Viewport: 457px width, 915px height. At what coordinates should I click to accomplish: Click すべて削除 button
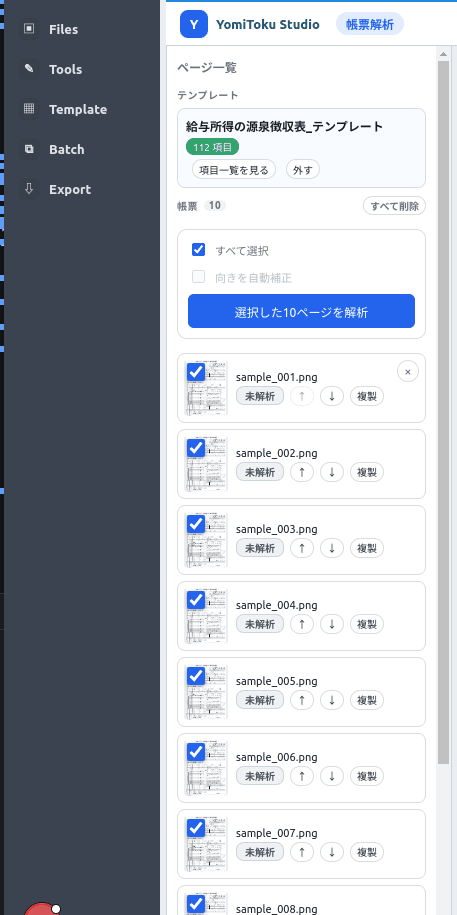point(394,206)
